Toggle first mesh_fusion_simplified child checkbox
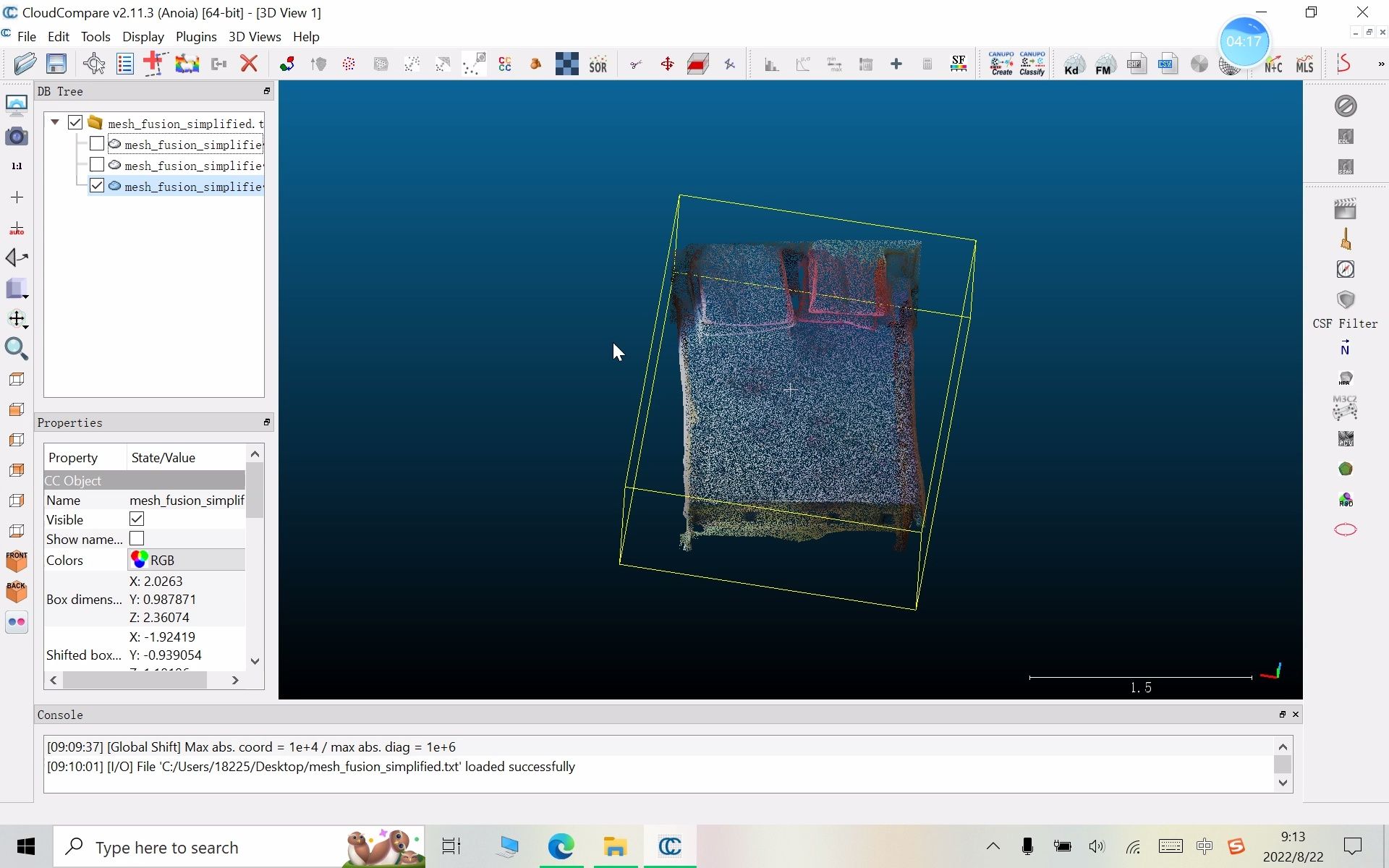The image size is (1389, 868). tap(97, 144)
